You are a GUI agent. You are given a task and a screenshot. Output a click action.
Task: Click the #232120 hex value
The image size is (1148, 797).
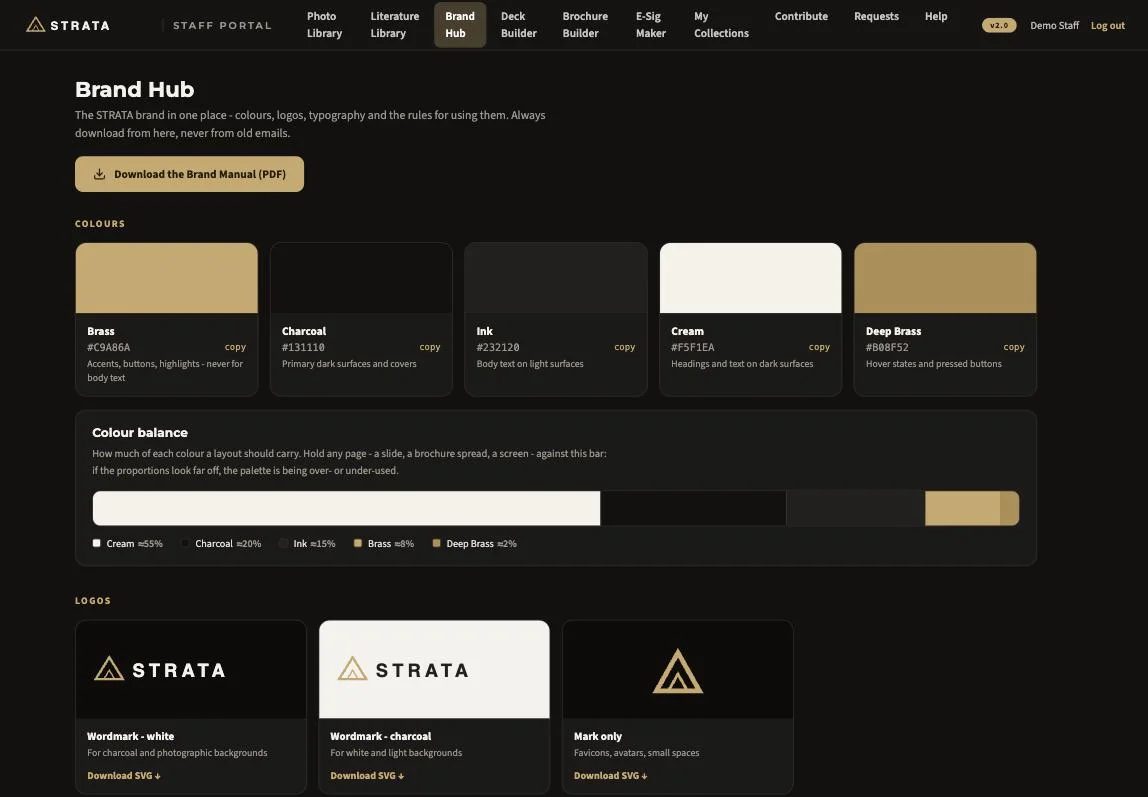click(x=498, y=348)
